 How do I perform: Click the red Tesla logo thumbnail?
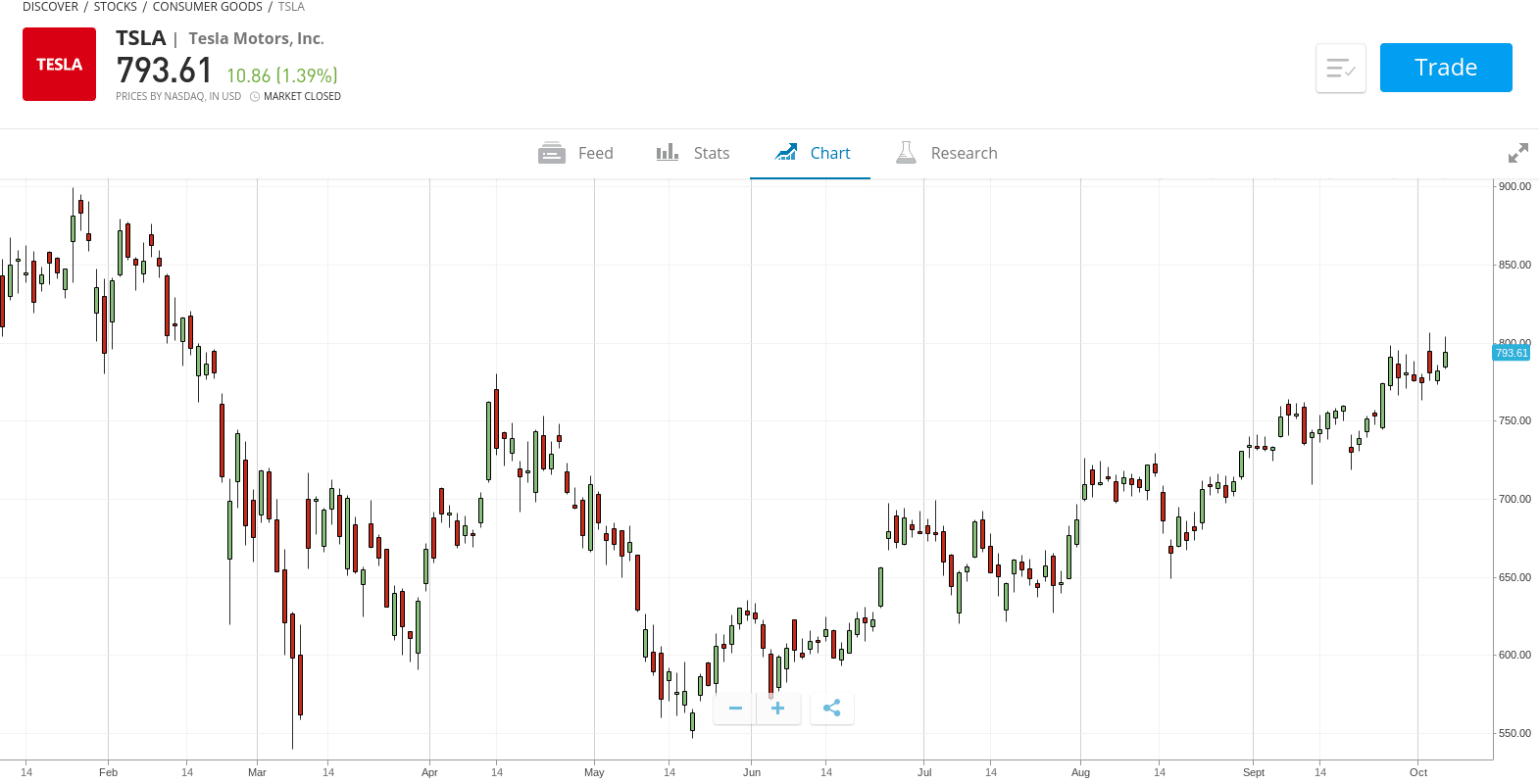tap(59, 64)
